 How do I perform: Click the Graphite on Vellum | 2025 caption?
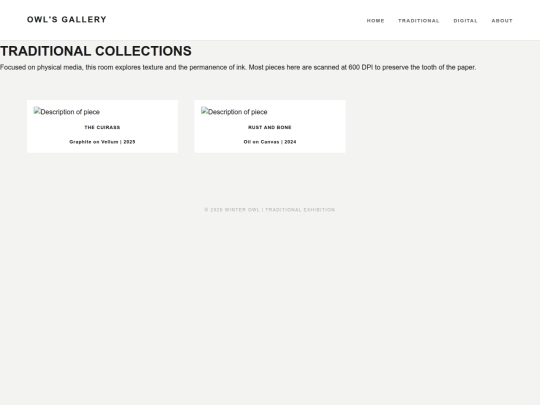coord(102,142)
